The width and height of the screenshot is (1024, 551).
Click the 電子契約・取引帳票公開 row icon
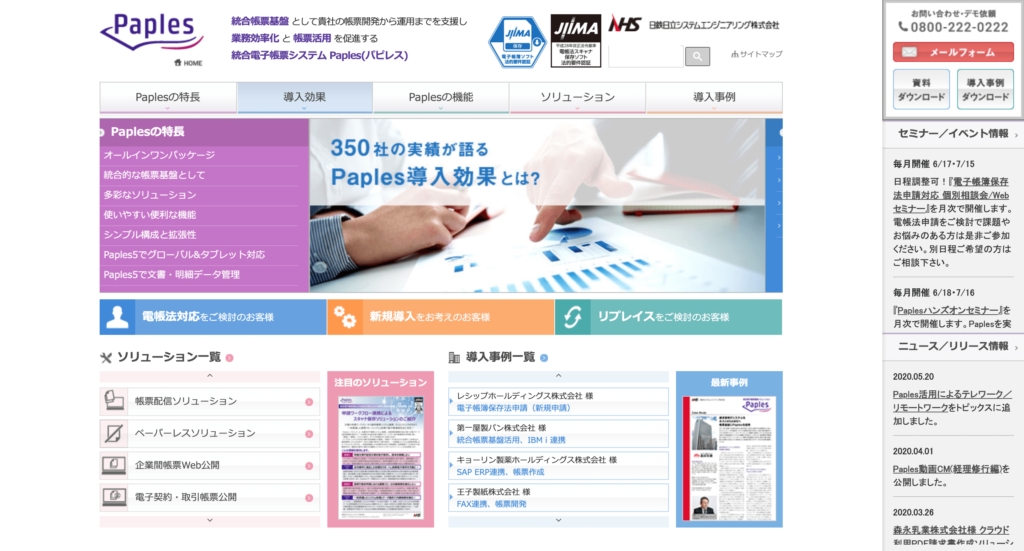(x=114, y=497)
